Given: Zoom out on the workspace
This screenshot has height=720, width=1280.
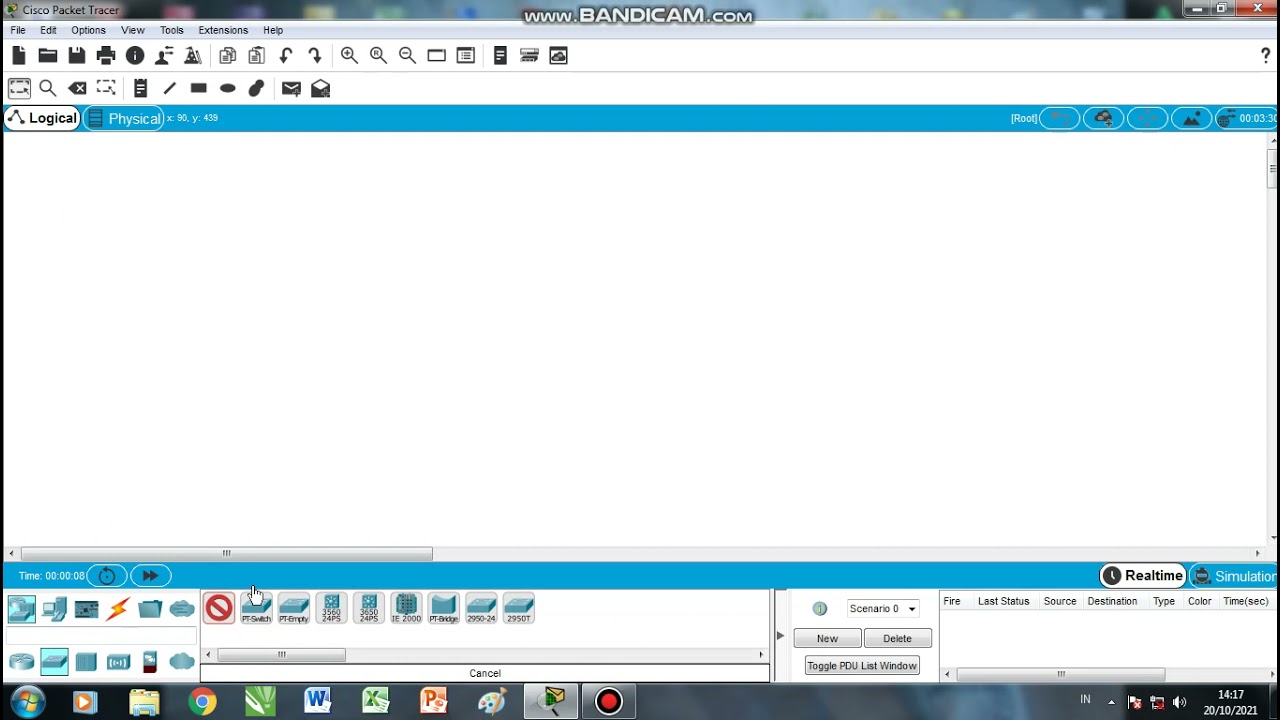Looking at the screenshot, I should tap(407, 56).
